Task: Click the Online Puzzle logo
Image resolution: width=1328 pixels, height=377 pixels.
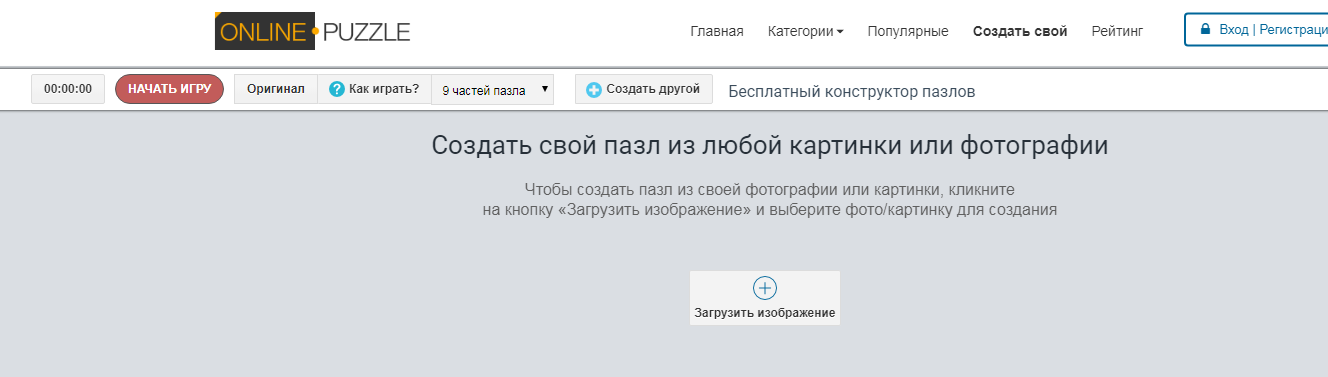Action: click(313, 31)
